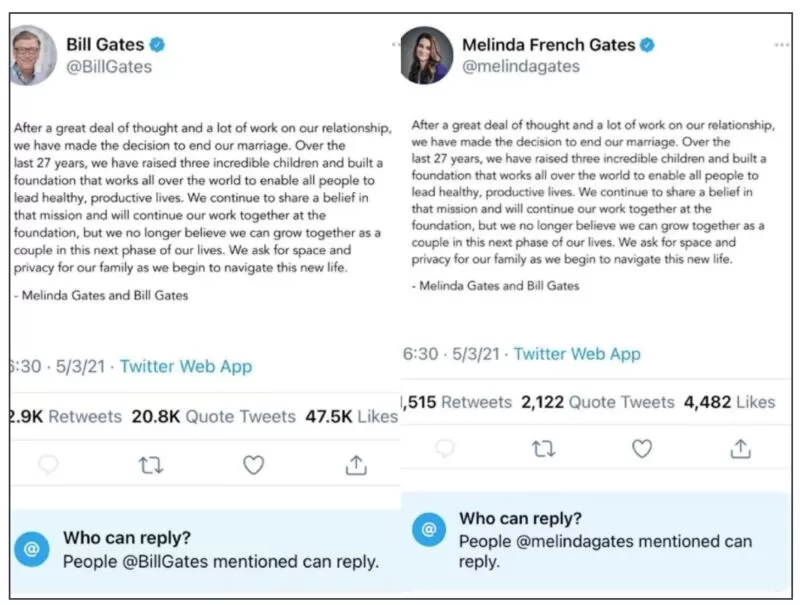Like Bill Gates' tweet with heart icon
This screenshot has height=605, width=800.
tap(253, 465)
